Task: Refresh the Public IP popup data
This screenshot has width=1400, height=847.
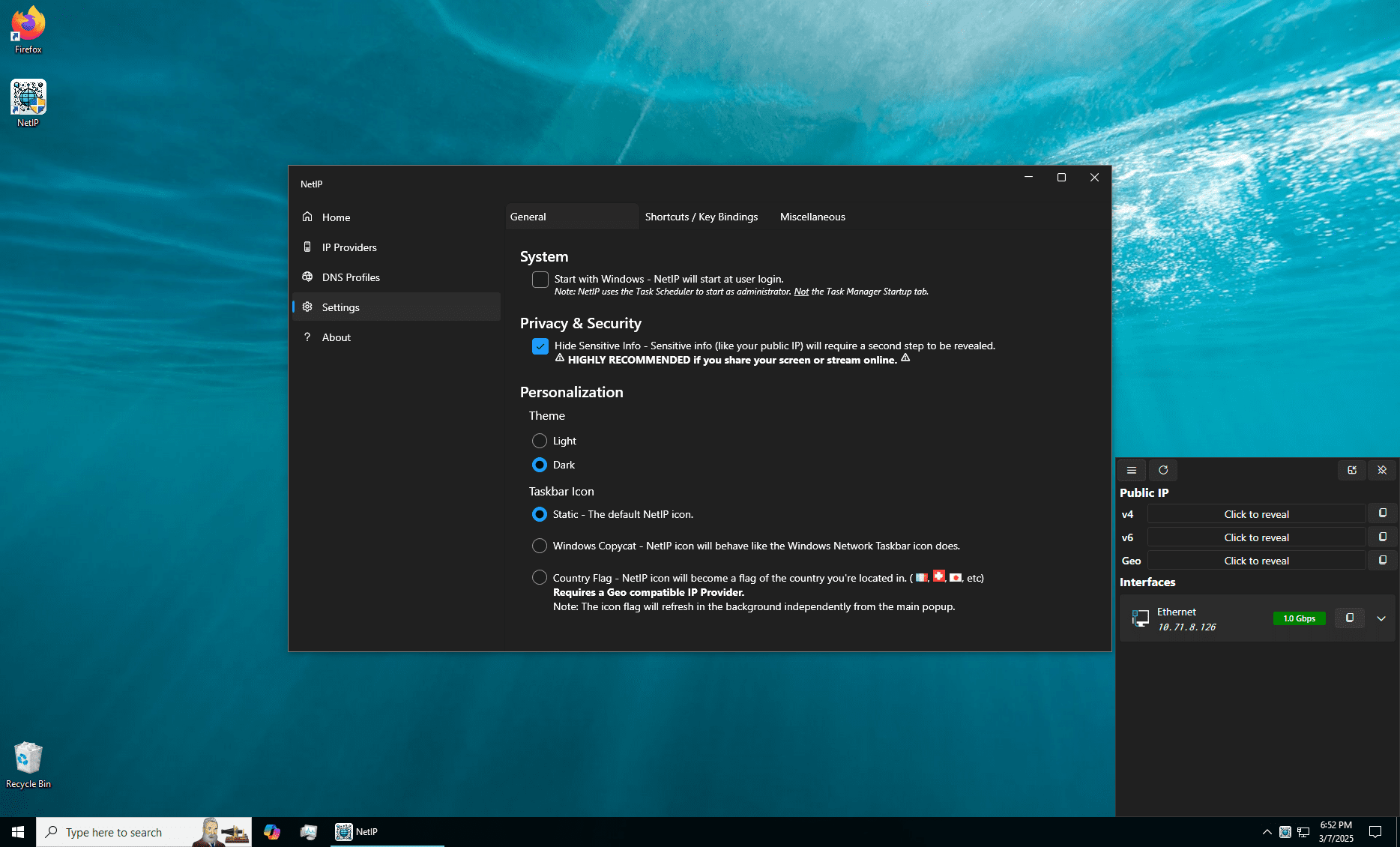Action: pos(1163,470)
